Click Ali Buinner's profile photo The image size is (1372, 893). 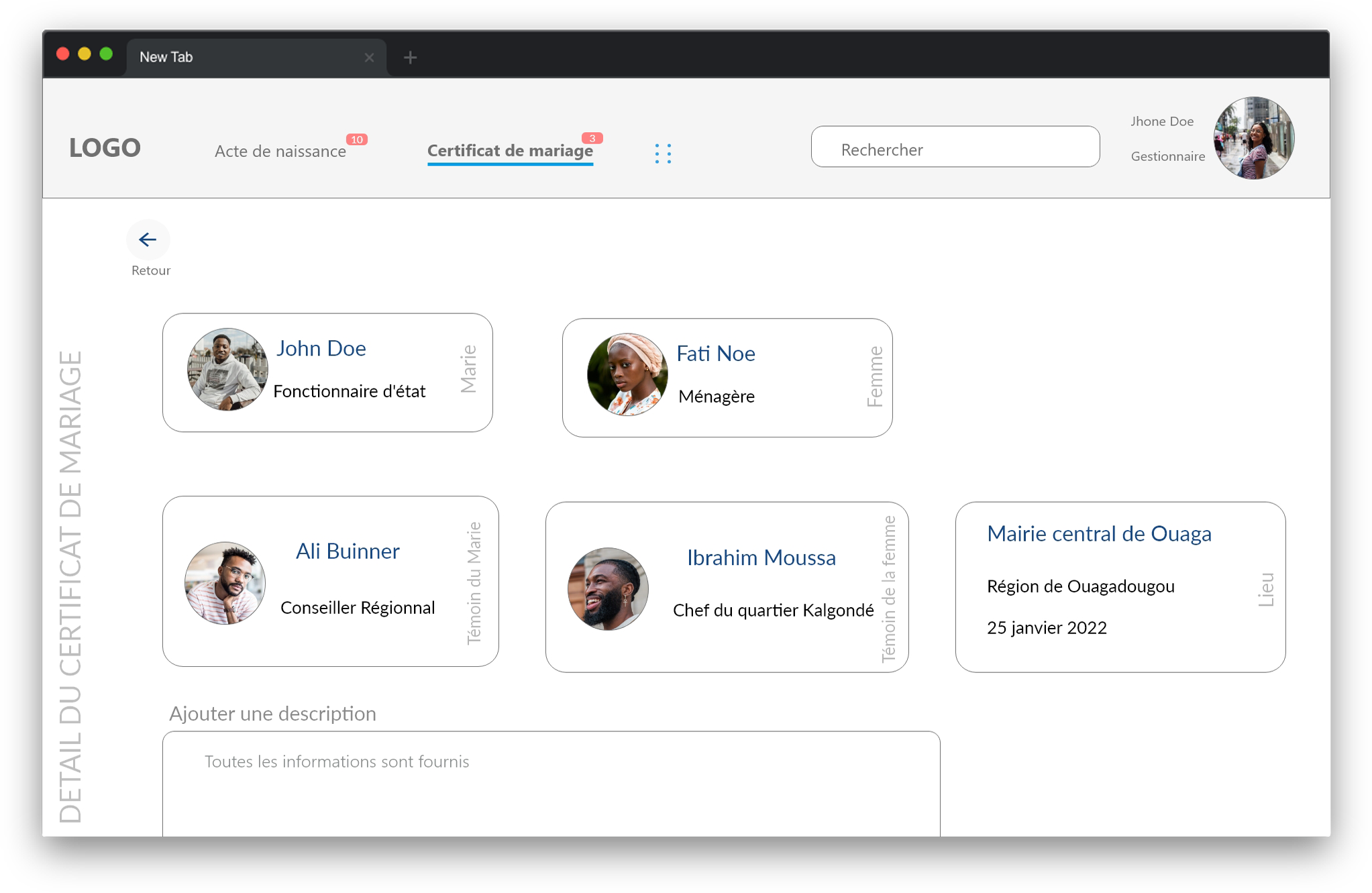coord(225,582)
